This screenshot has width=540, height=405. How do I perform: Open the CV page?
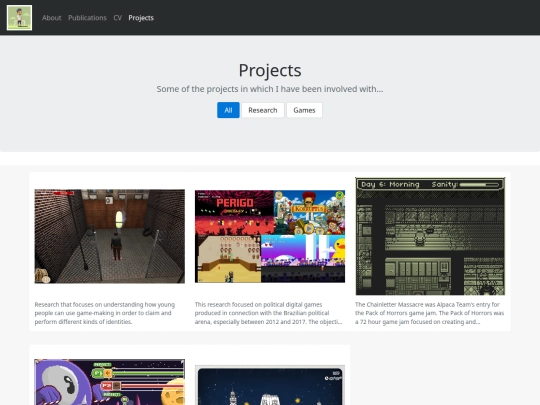click(117, 18)
